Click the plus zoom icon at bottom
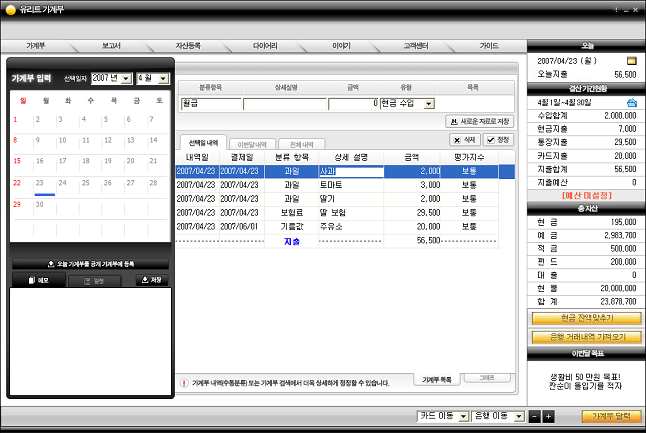 point(548,417)
